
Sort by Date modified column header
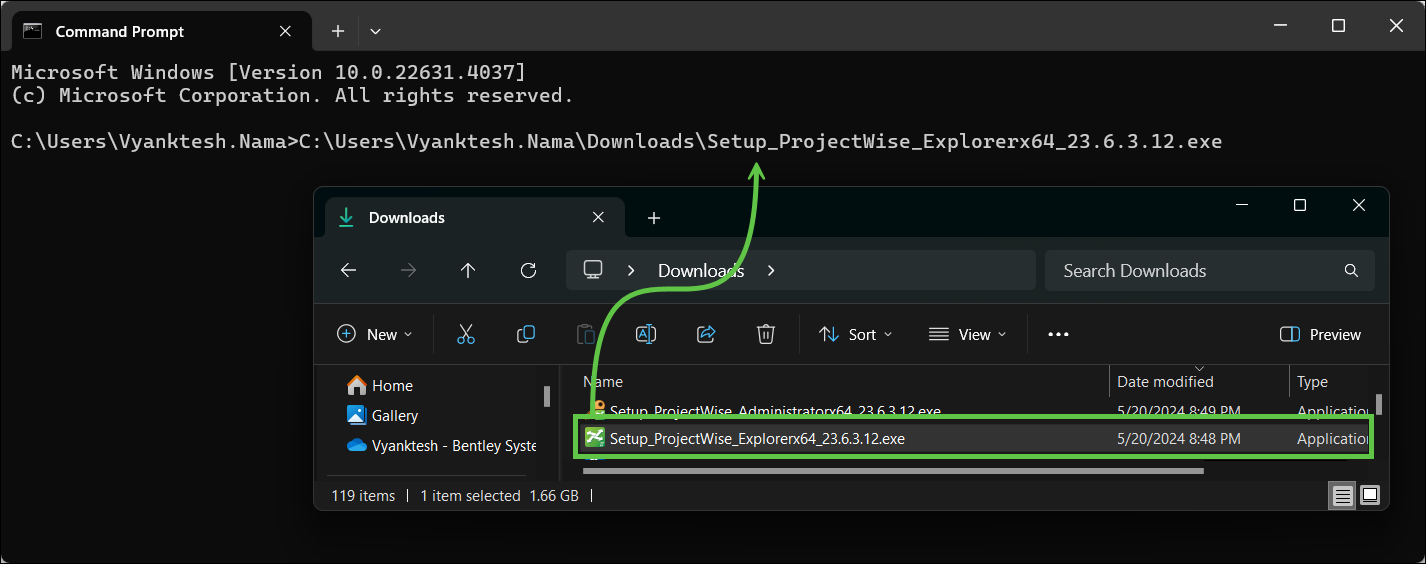click(1165, 381)
